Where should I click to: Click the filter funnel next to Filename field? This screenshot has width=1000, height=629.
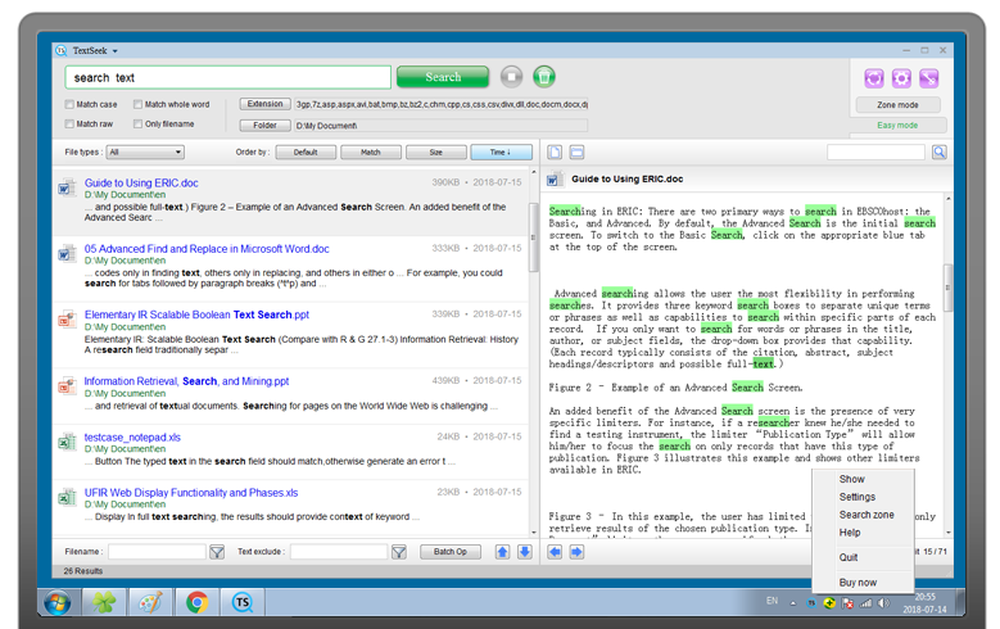point(217,552)
